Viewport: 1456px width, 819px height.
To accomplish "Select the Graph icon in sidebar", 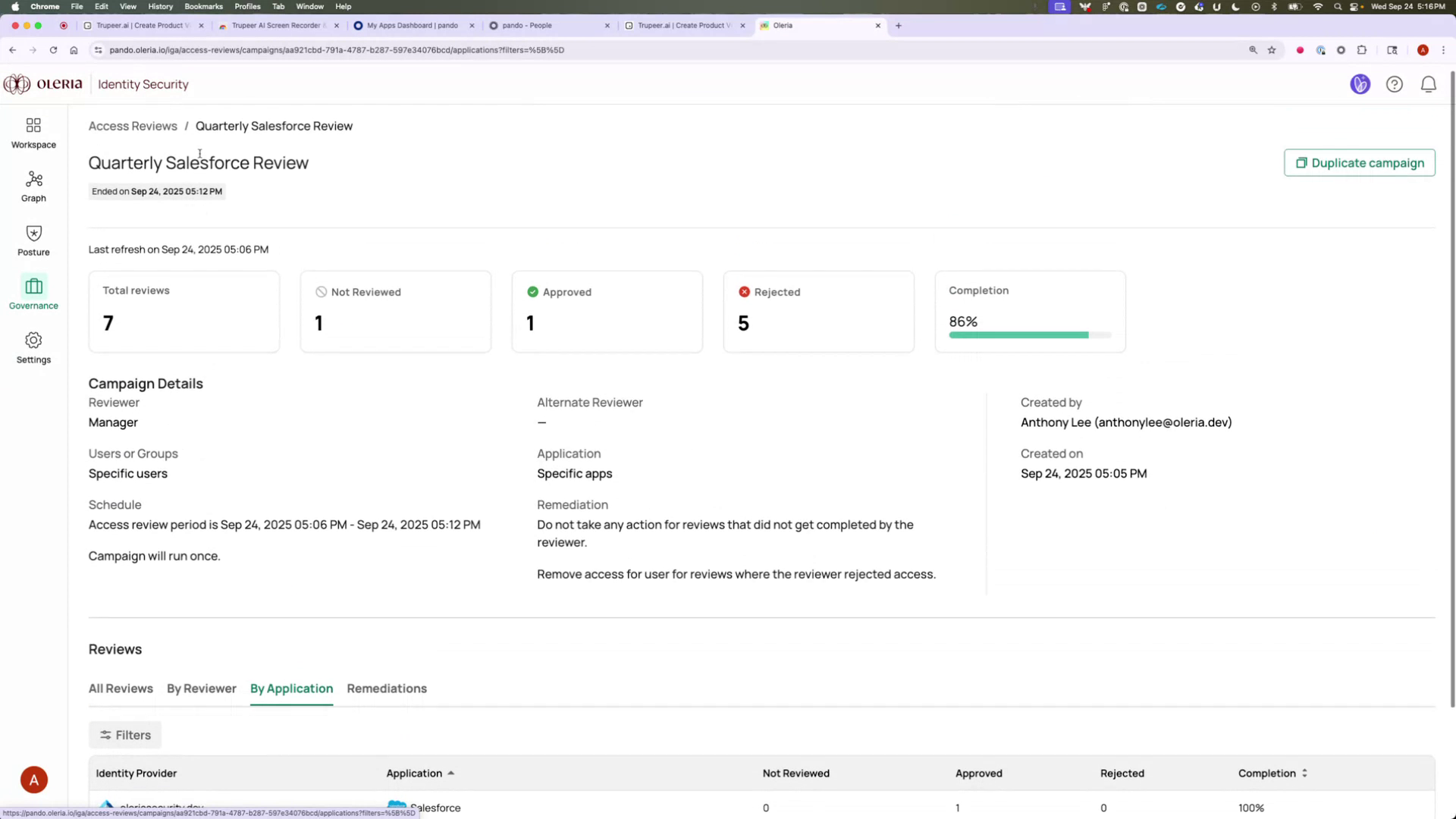I will (x=33, y=185).
